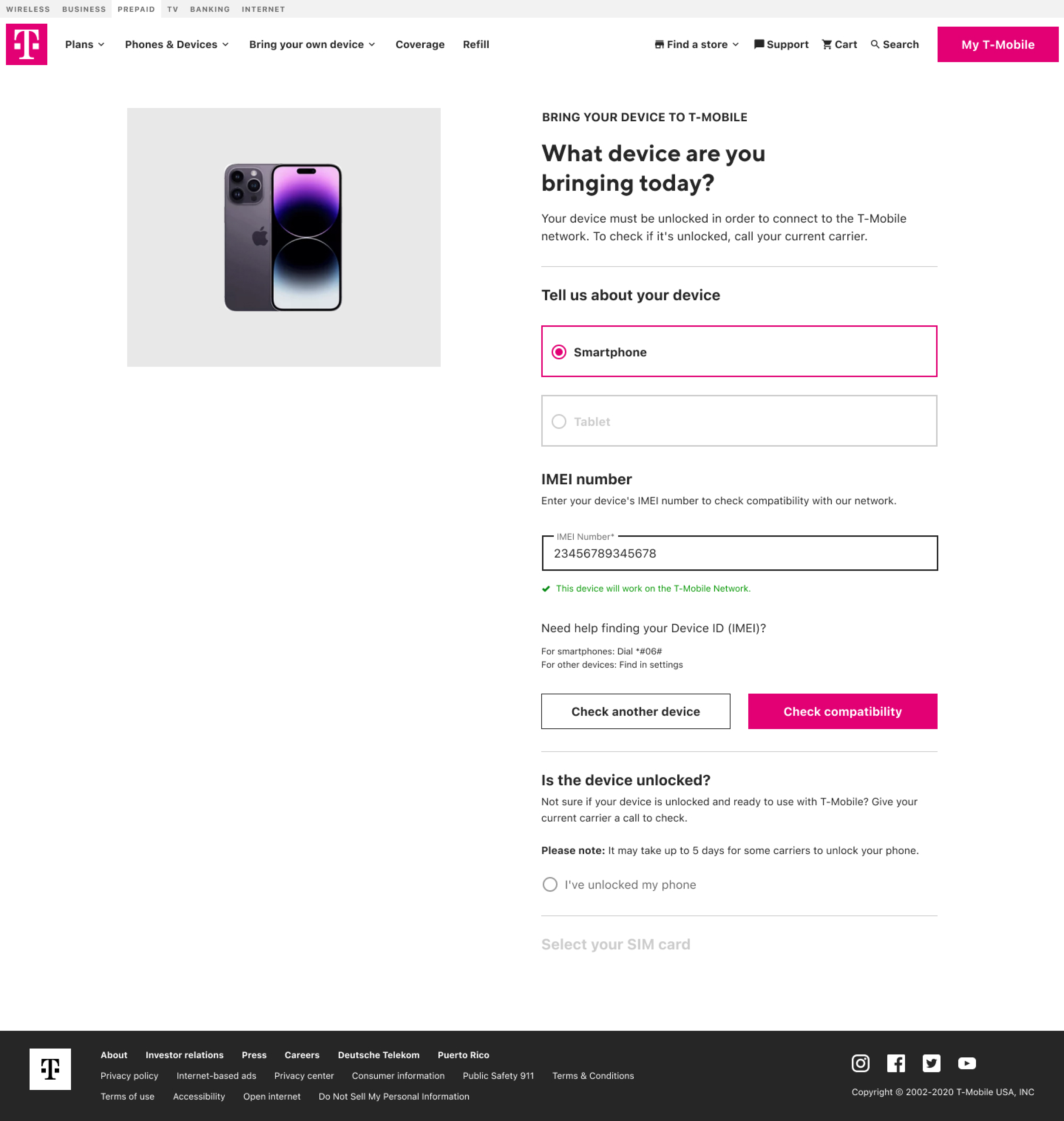Click the T-Mobile logo in header
The height and width of the screenshot is (1121, 1064).
(x=26, y=44)
